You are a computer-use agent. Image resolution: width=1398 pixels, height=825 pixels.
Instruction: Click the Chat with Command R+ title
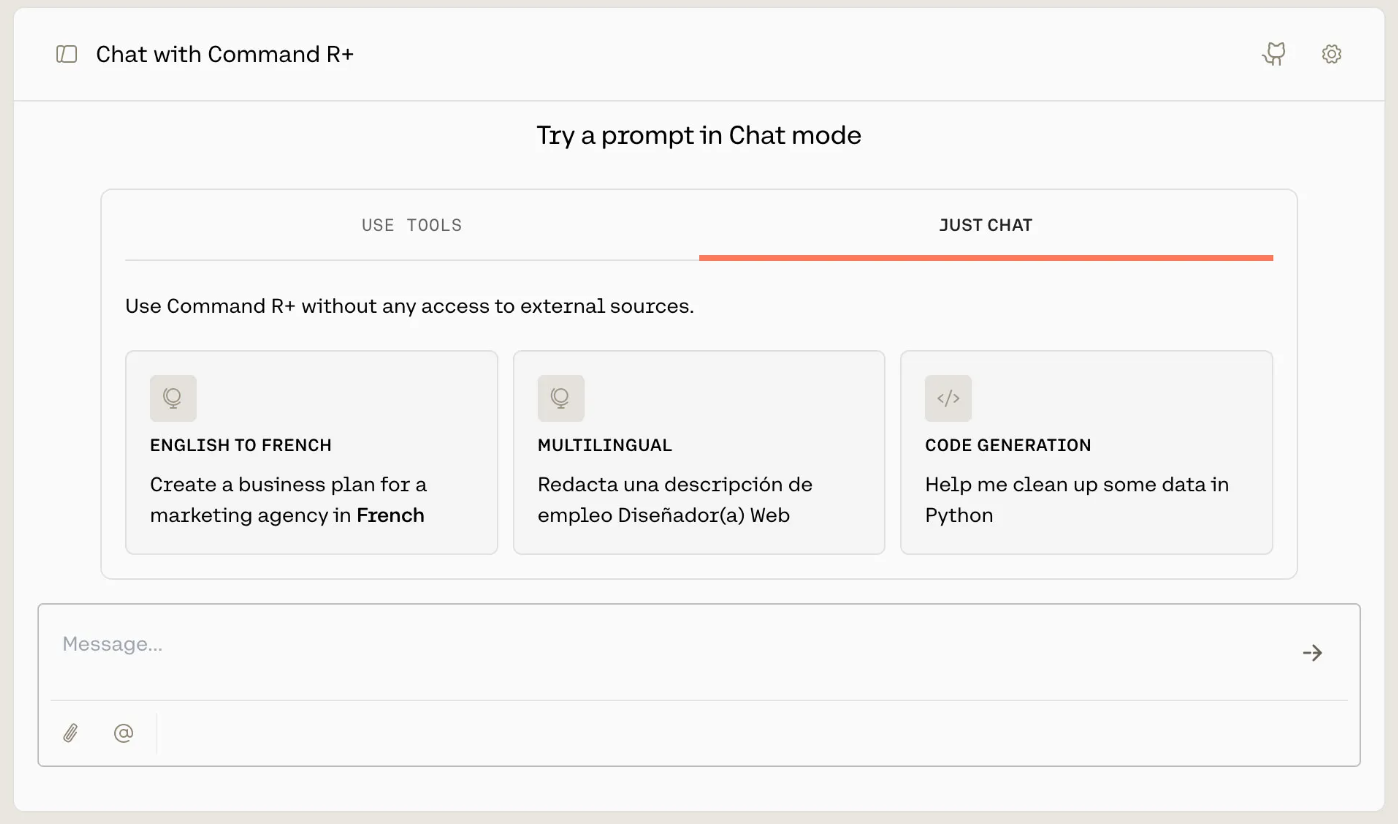225,54
